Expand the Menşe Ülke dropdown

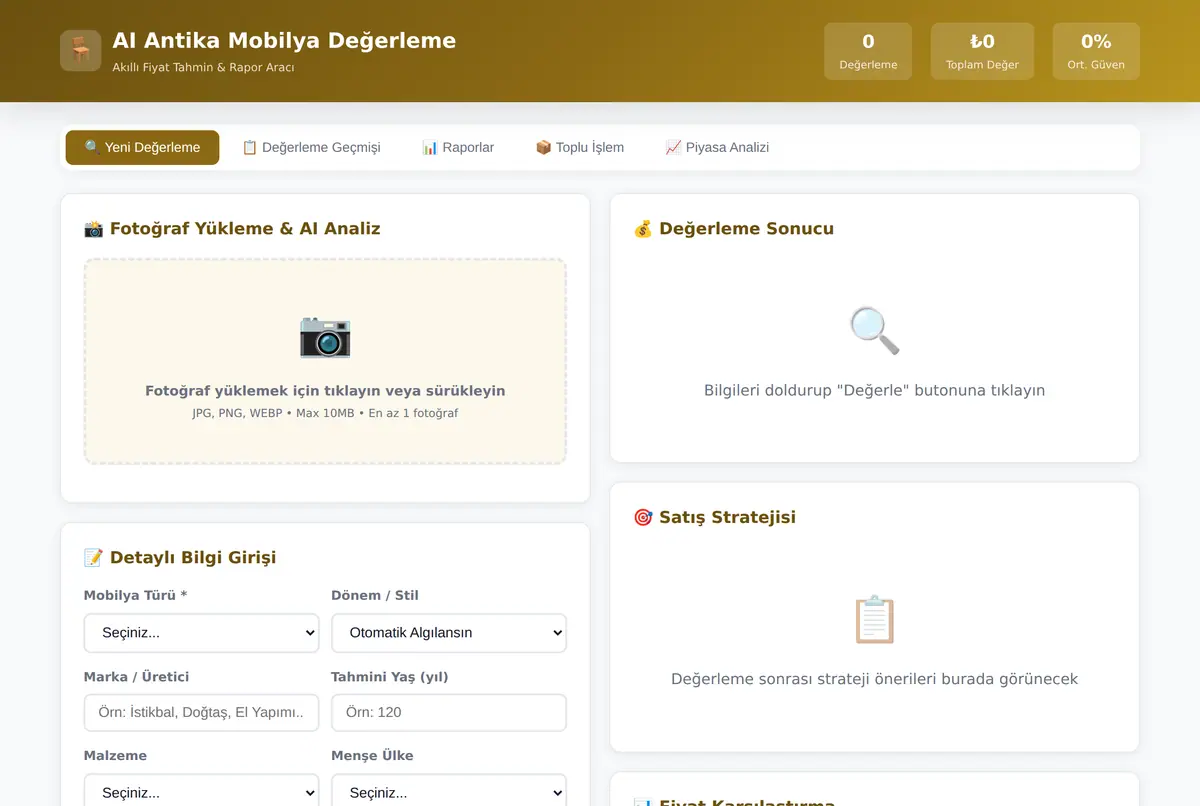[x=449, y=792]
